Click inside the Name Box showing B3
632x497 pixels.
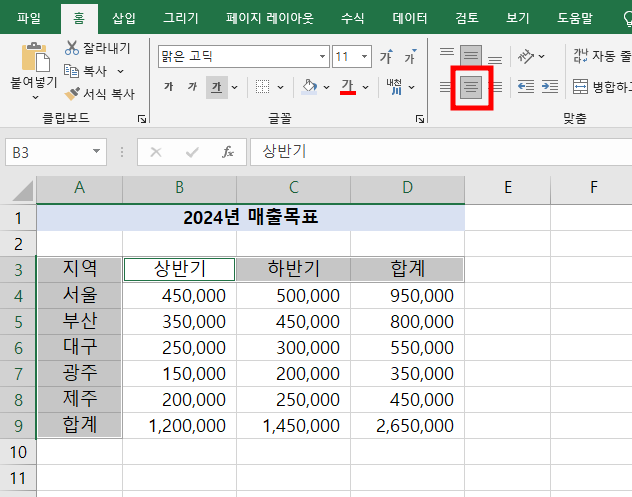coord(48,152)
